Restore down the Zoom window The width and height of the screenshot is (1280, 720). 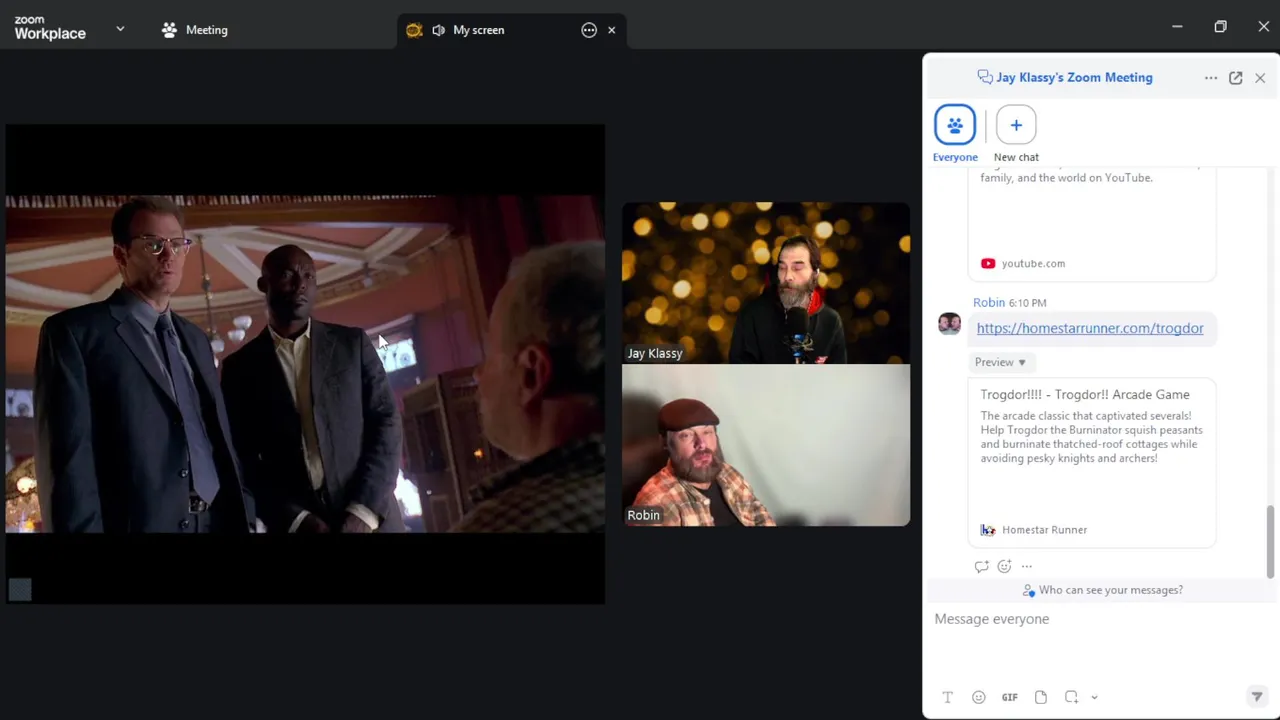[x=1220, y=27]
